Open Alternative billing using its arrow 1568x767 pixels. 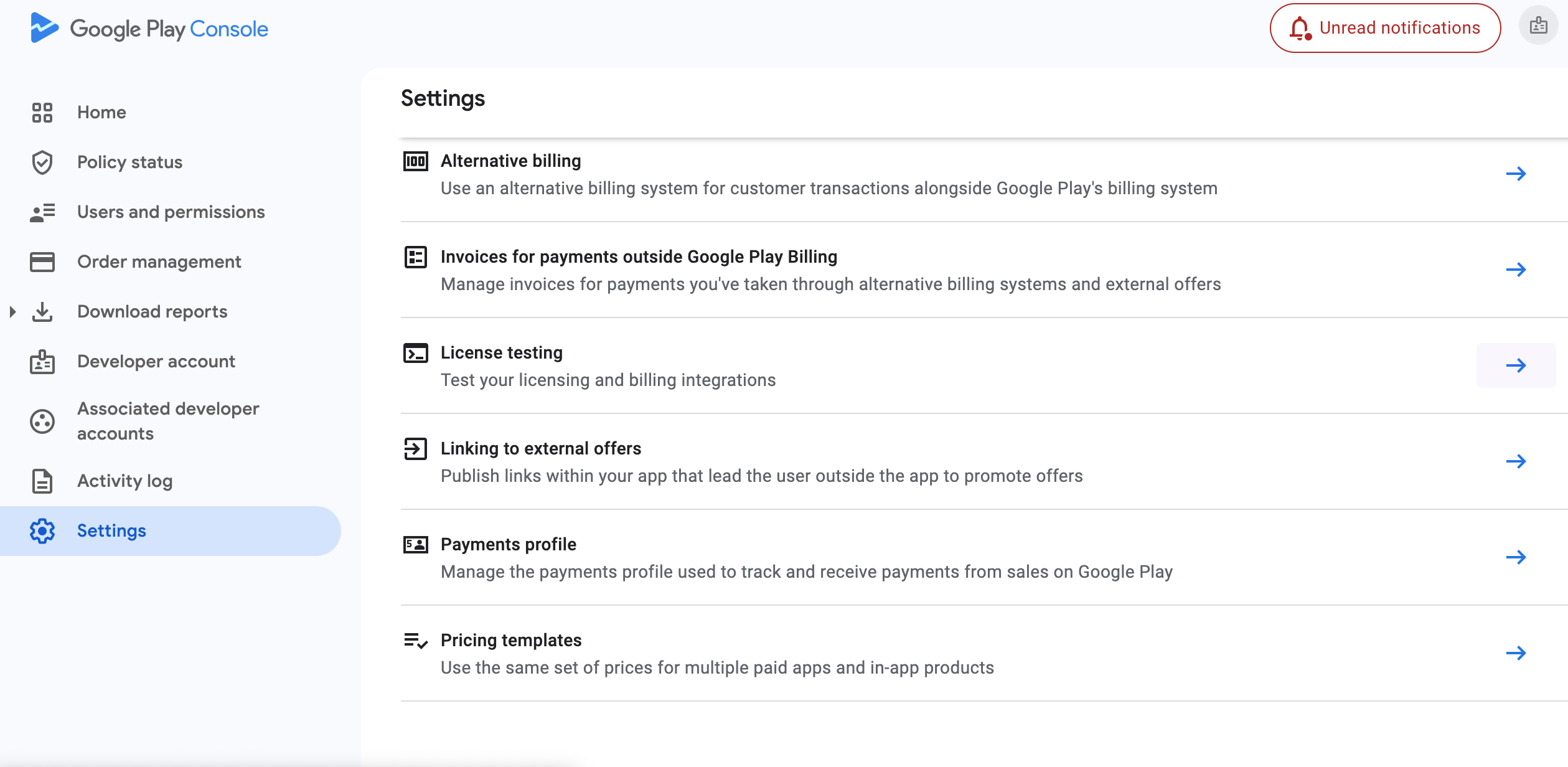click(1516, 174)
